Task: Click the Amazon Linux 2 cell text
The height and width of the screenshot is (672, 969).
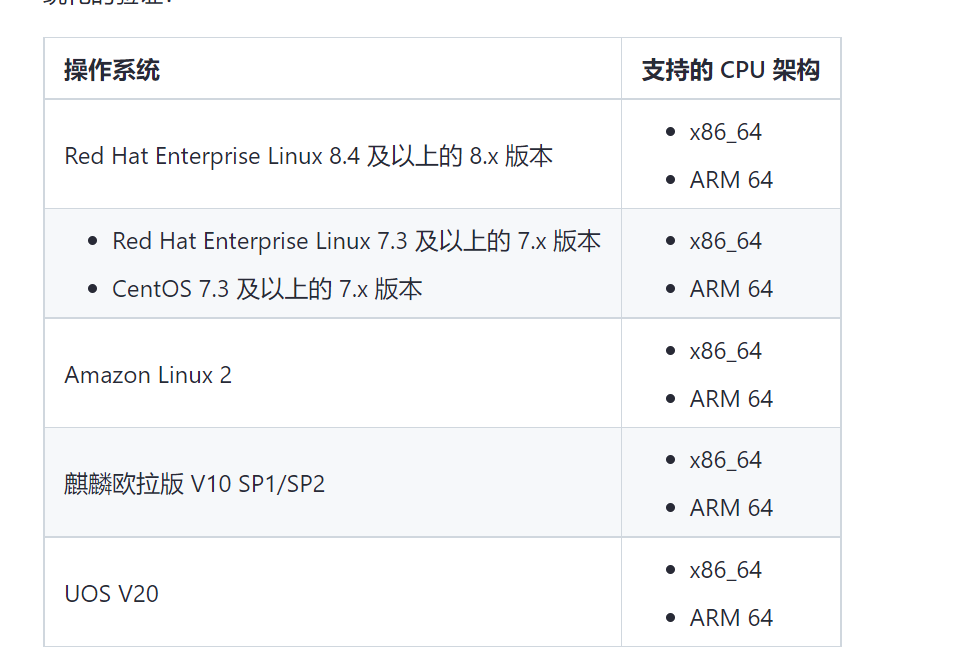Action: click(148, 375)
